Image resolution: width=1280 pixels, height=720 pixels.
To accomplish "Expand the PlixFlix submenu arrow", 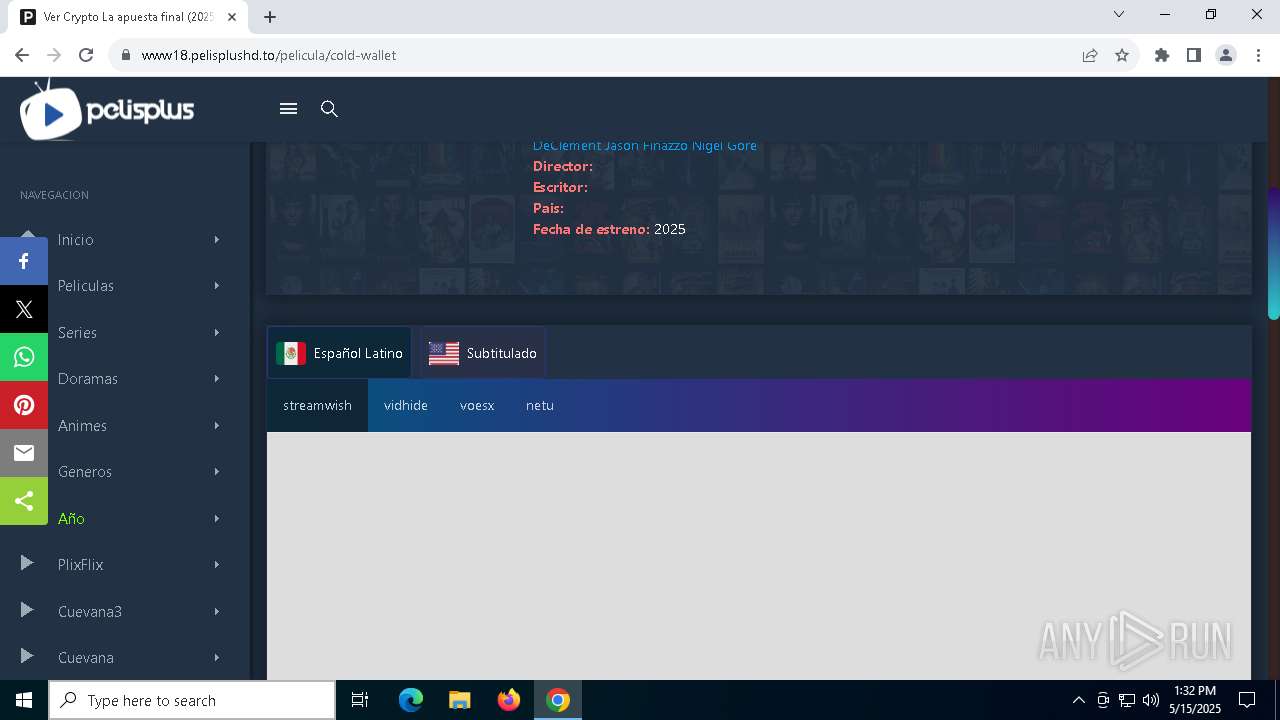I will (x=216, y=565).
